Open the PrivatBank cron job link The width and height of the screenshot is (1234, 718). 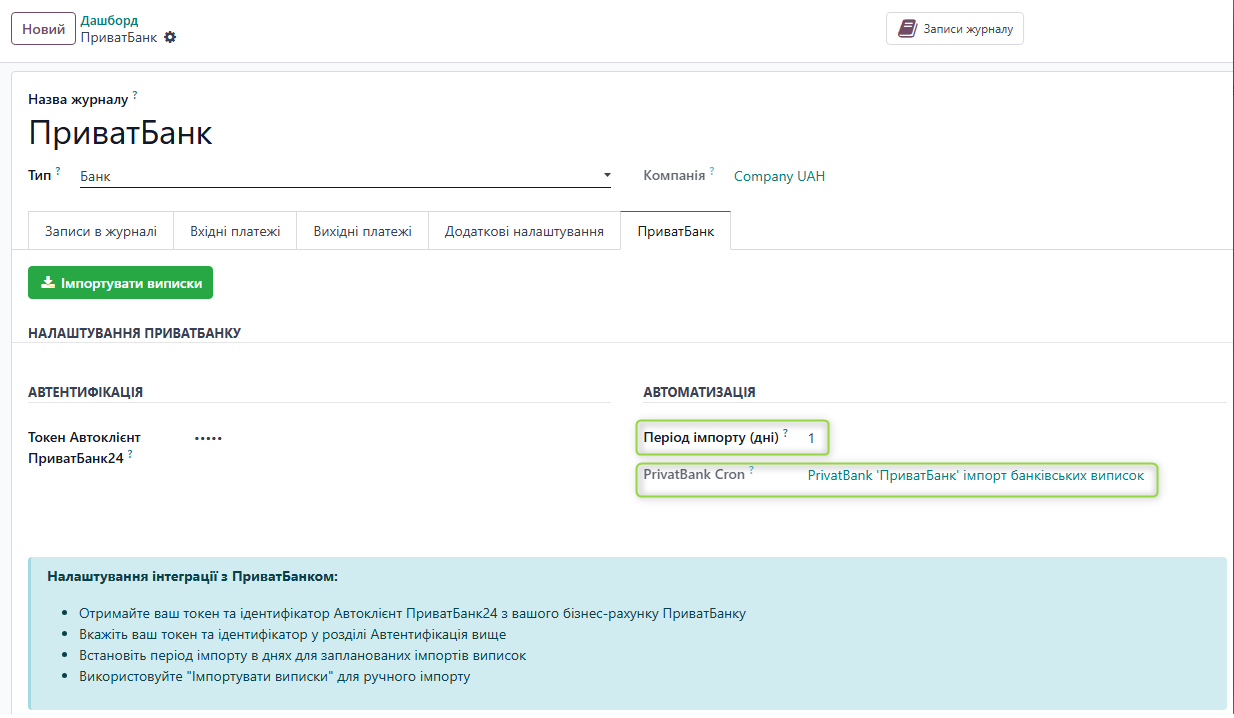(975, 476)
